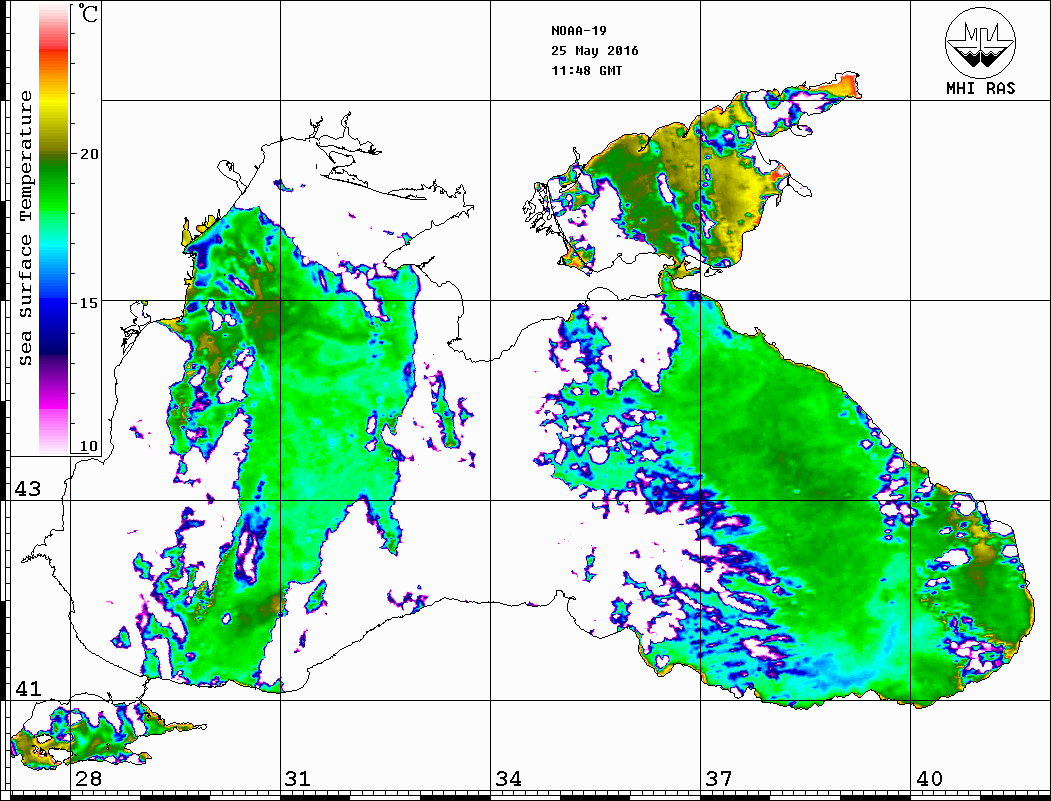Click latitude label '43'

click(x=28, y=489)
